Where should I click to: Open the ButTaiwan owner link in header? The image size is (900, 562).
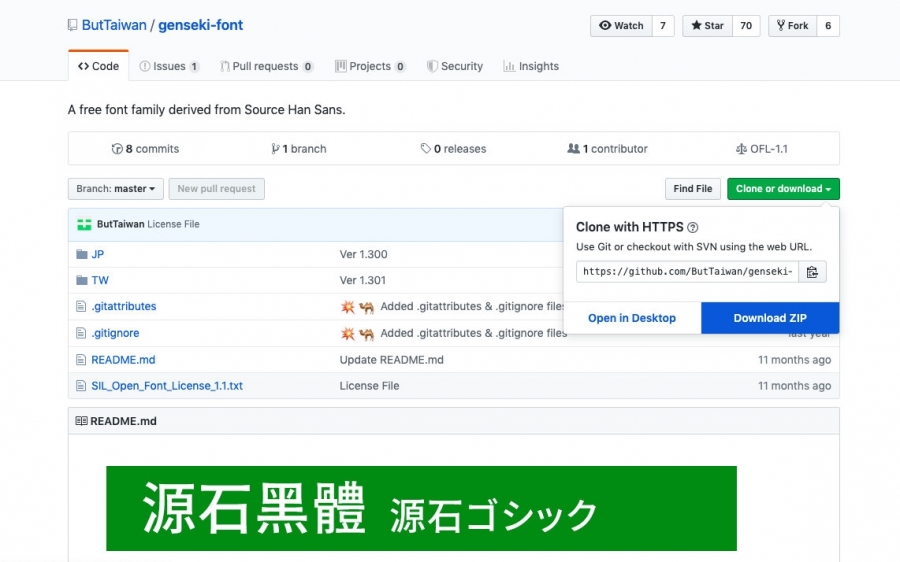click(114, 25)
